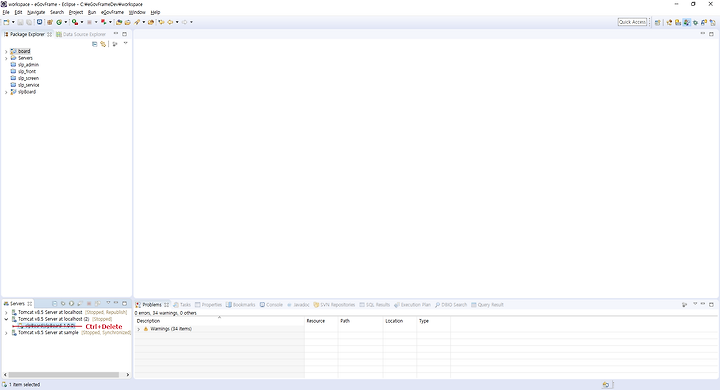Toggle Link with Editor in Package Explorer
Screen dimensions: 720x390
pos(103,44)
